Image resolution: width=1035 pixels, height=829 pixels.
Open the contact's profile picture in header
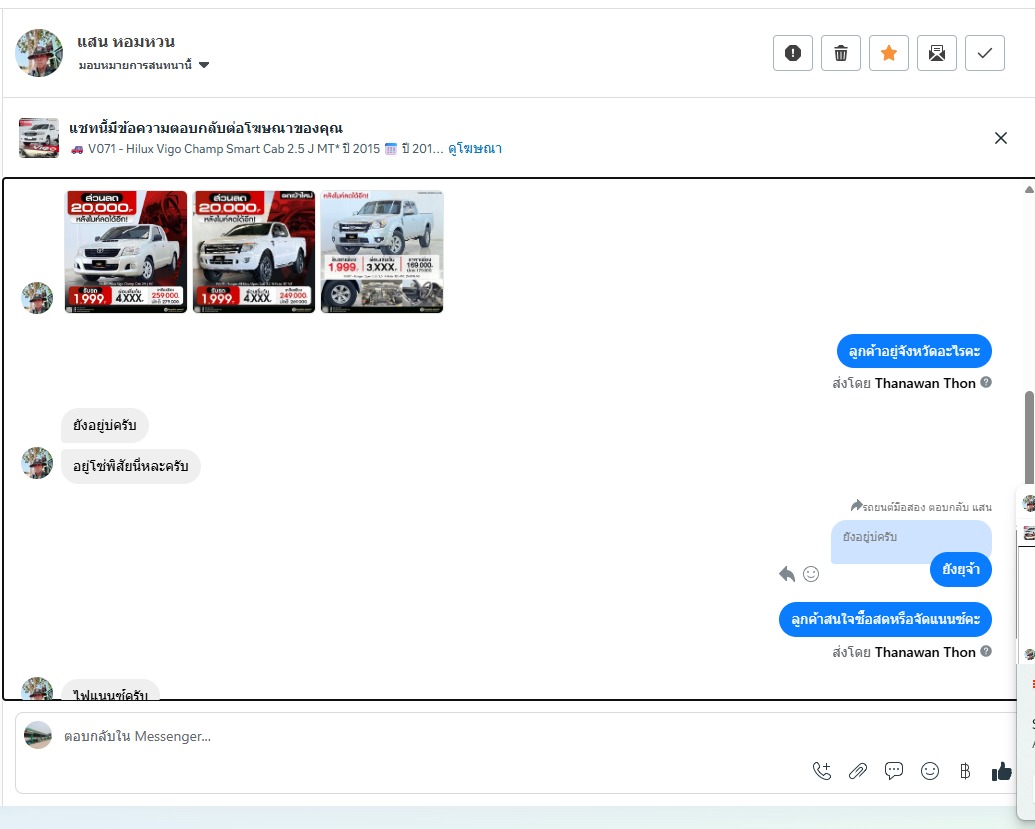tap(39, 53)
